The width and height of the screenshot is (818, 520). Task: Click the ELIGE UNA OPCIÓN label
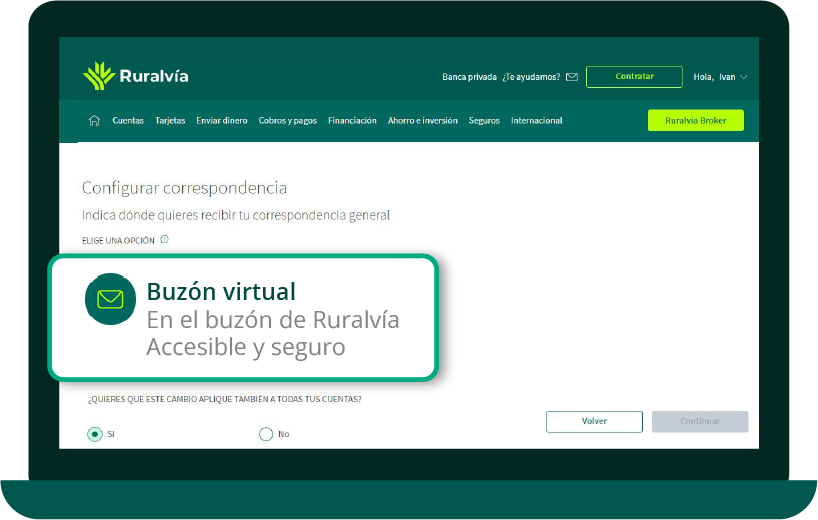tap(118, 240)
